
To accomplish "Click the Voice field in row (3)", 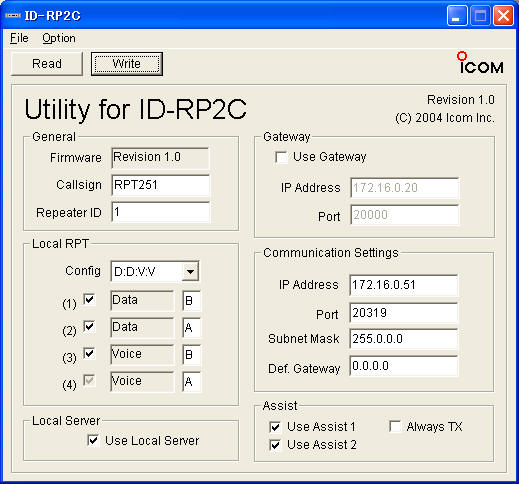I will click(x=142, y=354).
